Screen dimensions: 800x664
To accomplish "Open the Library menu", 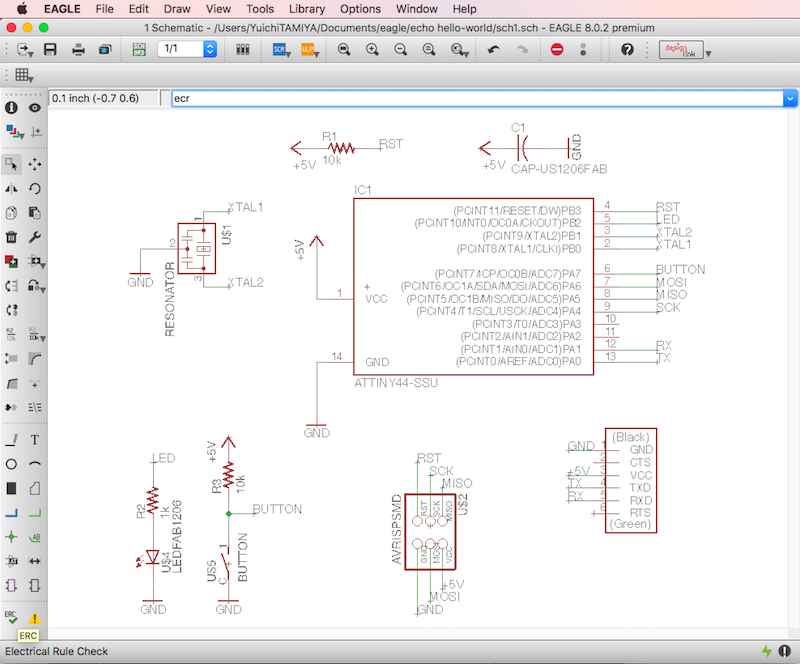I will (307, 9).
